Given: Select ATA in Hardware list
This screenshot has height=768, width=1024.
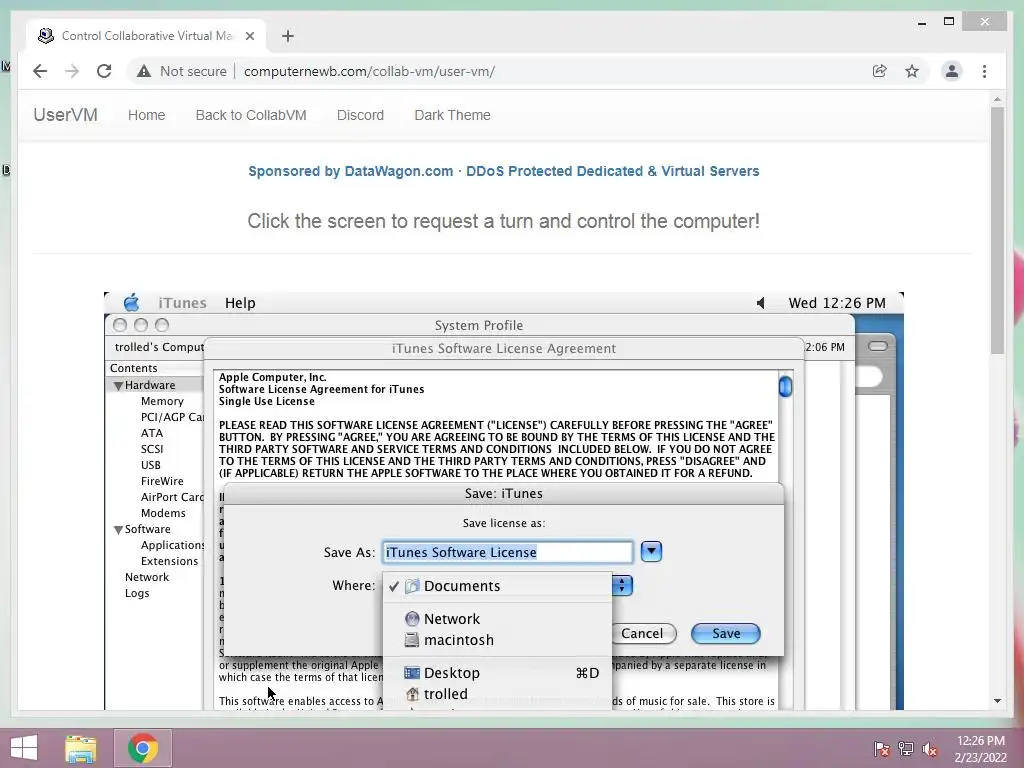Looking at the screenshot, I should pyautogui.click(x=152, y=433).
